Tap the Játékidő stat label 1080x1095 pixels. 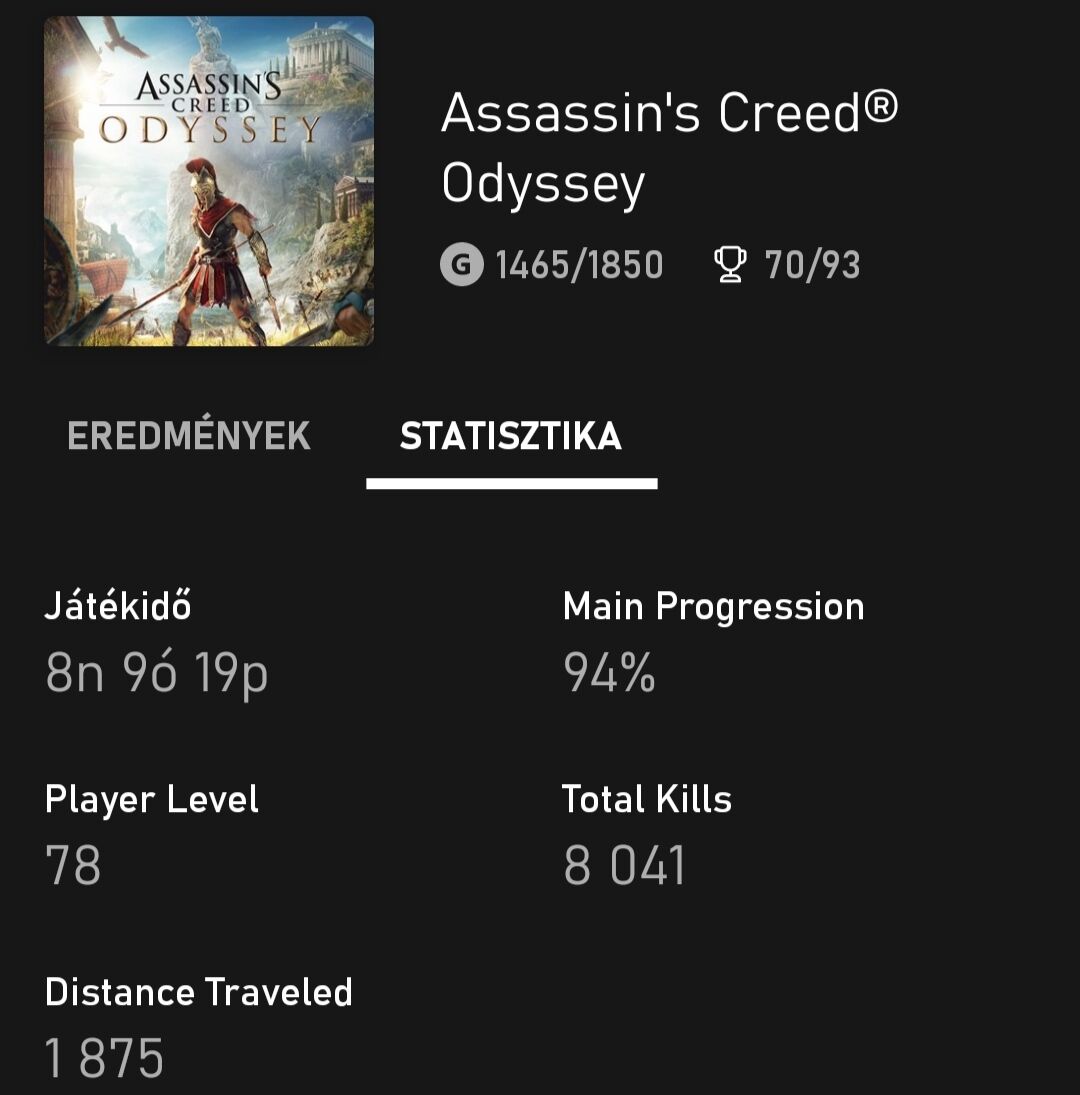click(x=118, y=606)
